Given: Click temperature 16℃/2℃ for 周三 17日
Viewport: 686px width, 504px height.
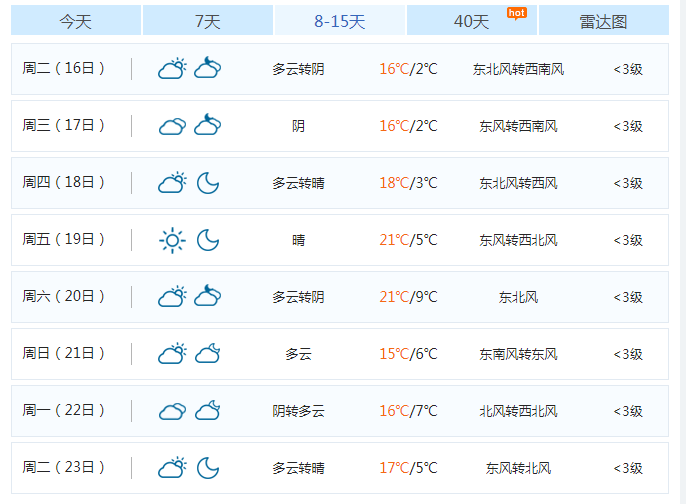Looking at the screenshot, I should pos(408,126).
